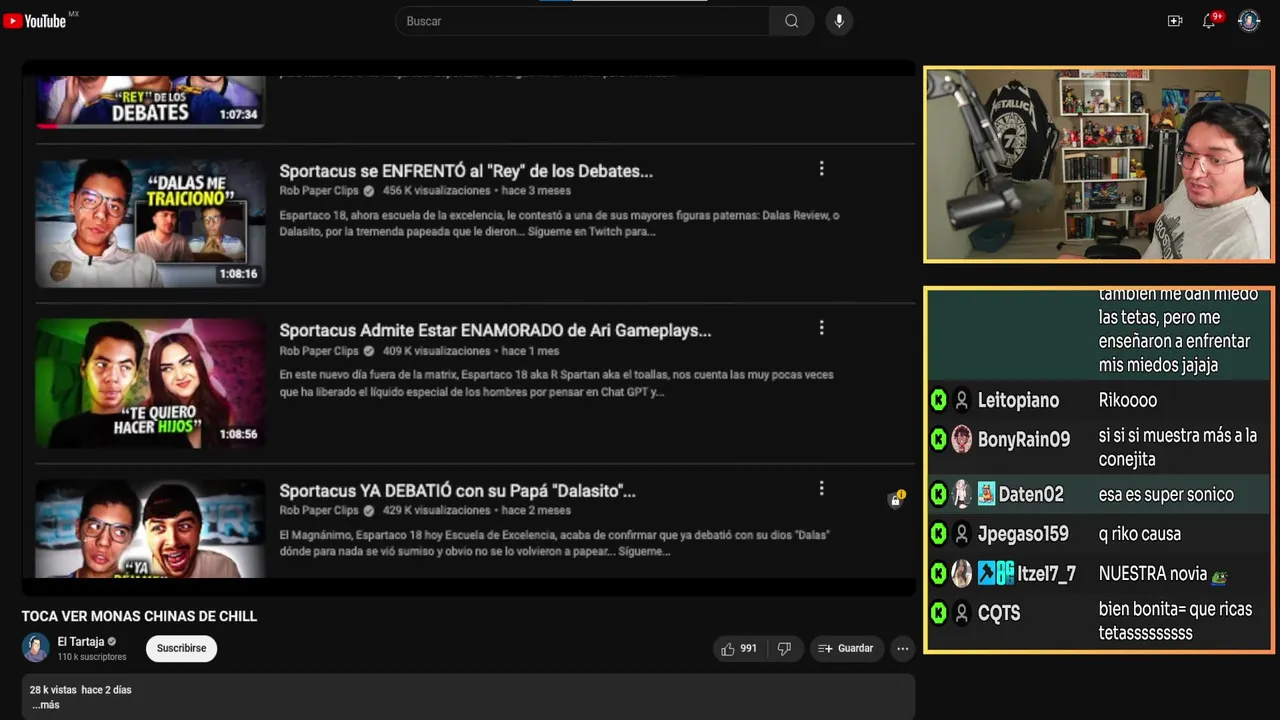
Task: Open the Sportacus YA DEBATIÓ thumbnail
Action: 151,528
